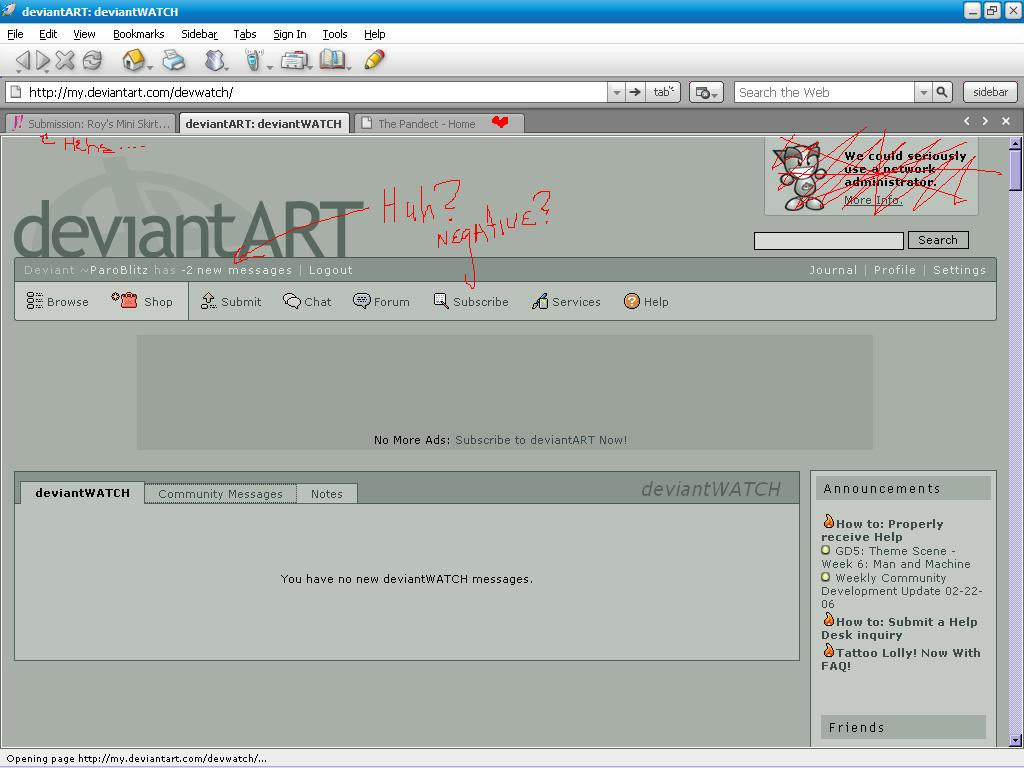Open the View menu
The width and height of the screenshot is (1024, 768).
[84, 34]
